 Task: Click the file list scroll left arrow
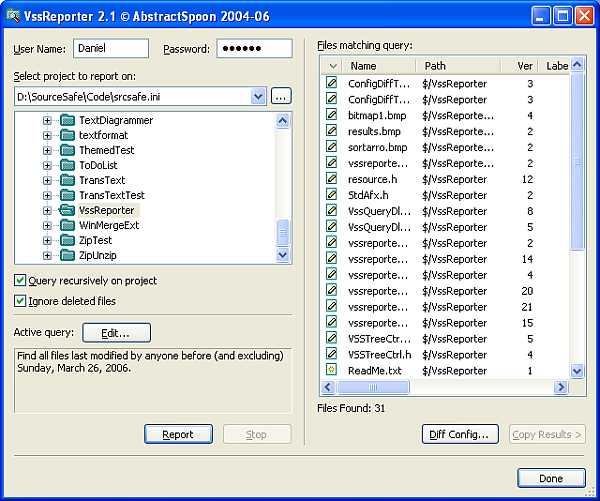click(x=328, y=387)
